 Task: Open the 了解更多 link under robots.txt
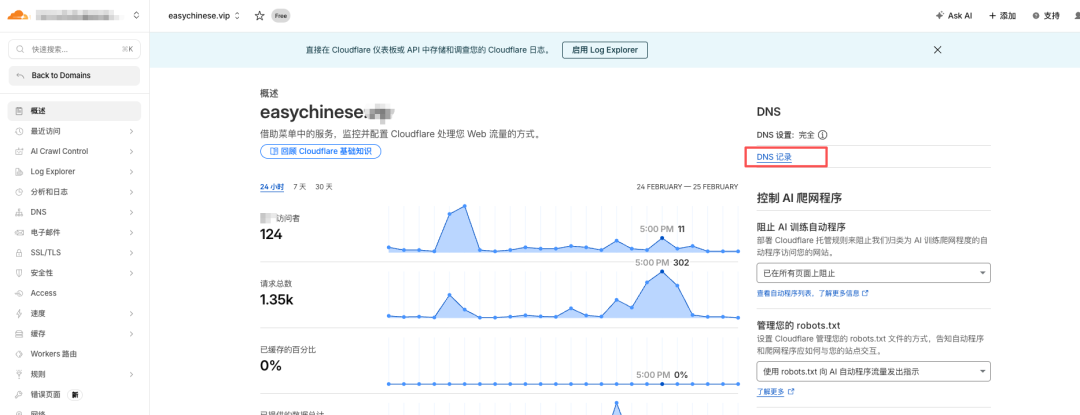[776, 392]
